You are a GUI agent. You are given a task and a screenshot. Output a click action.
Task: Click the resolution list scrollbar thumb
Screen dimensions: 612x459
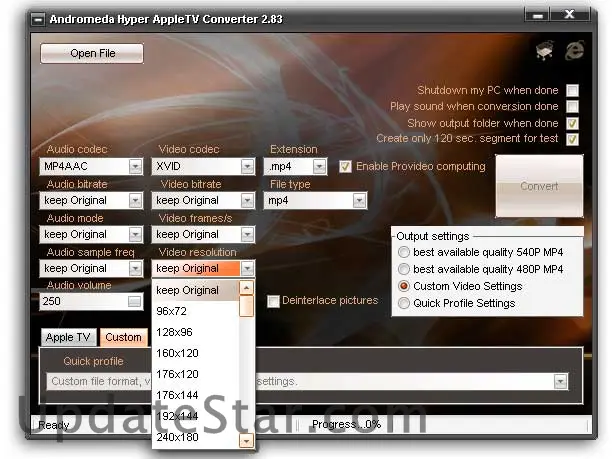click(246, 306)
